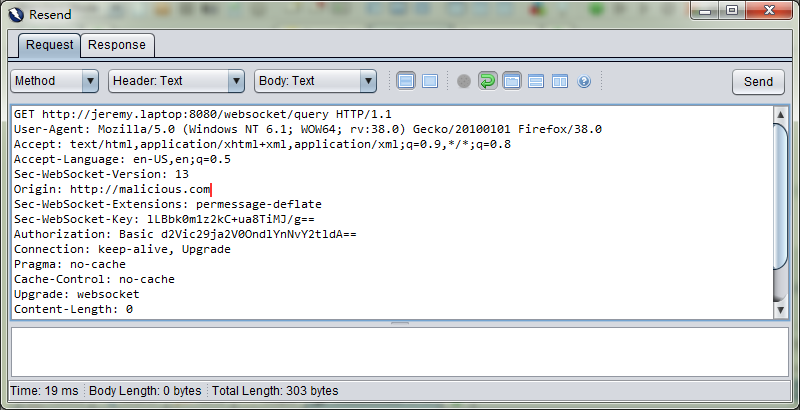Click the Pragma: no-cache line
Image resolution: width=800 pixels, height=410 pixels.
69,264
